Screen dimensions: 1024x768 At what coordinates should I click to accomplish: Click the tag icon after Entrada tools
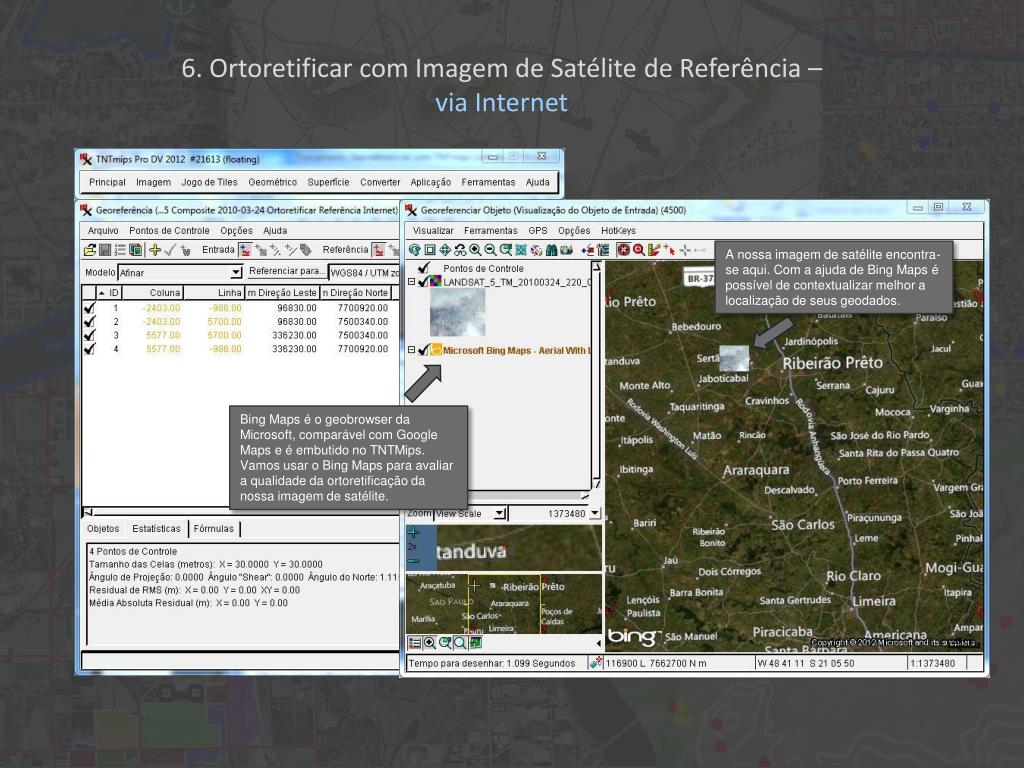305,249
